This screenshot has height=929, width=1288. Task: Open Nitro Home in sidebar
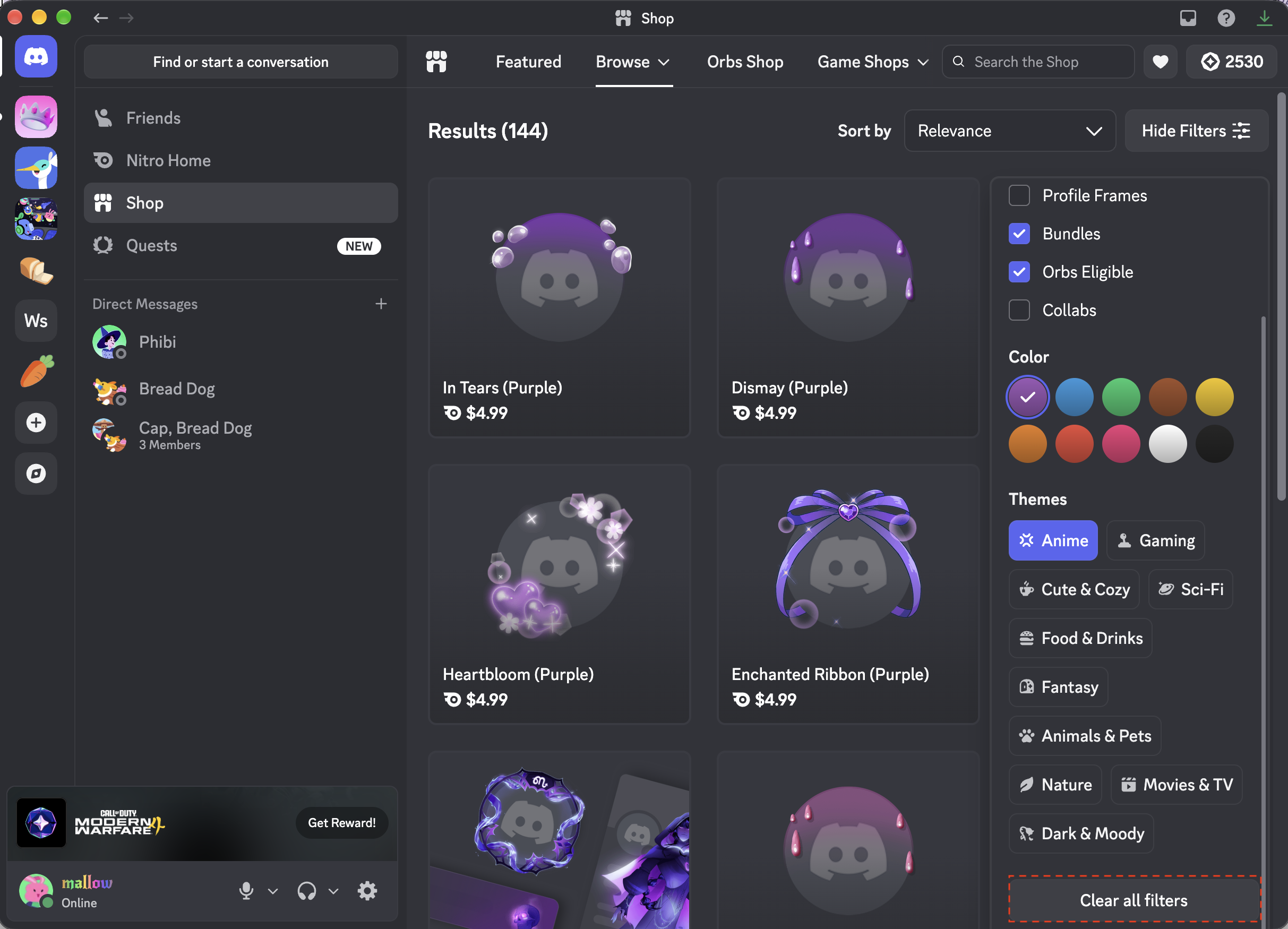pyautogui.click(x=241, y=161)
